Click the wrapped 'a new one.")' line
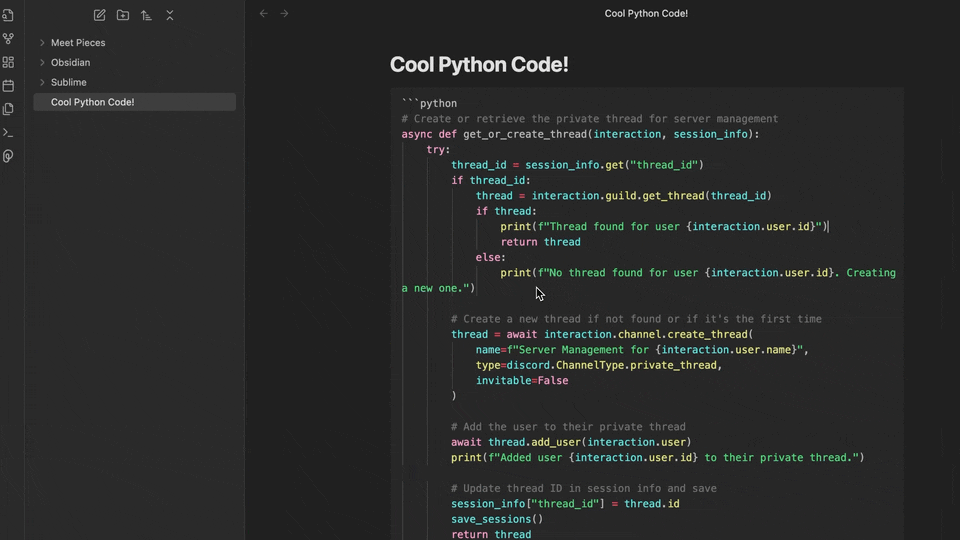960x540 pixels. (438, 288)
